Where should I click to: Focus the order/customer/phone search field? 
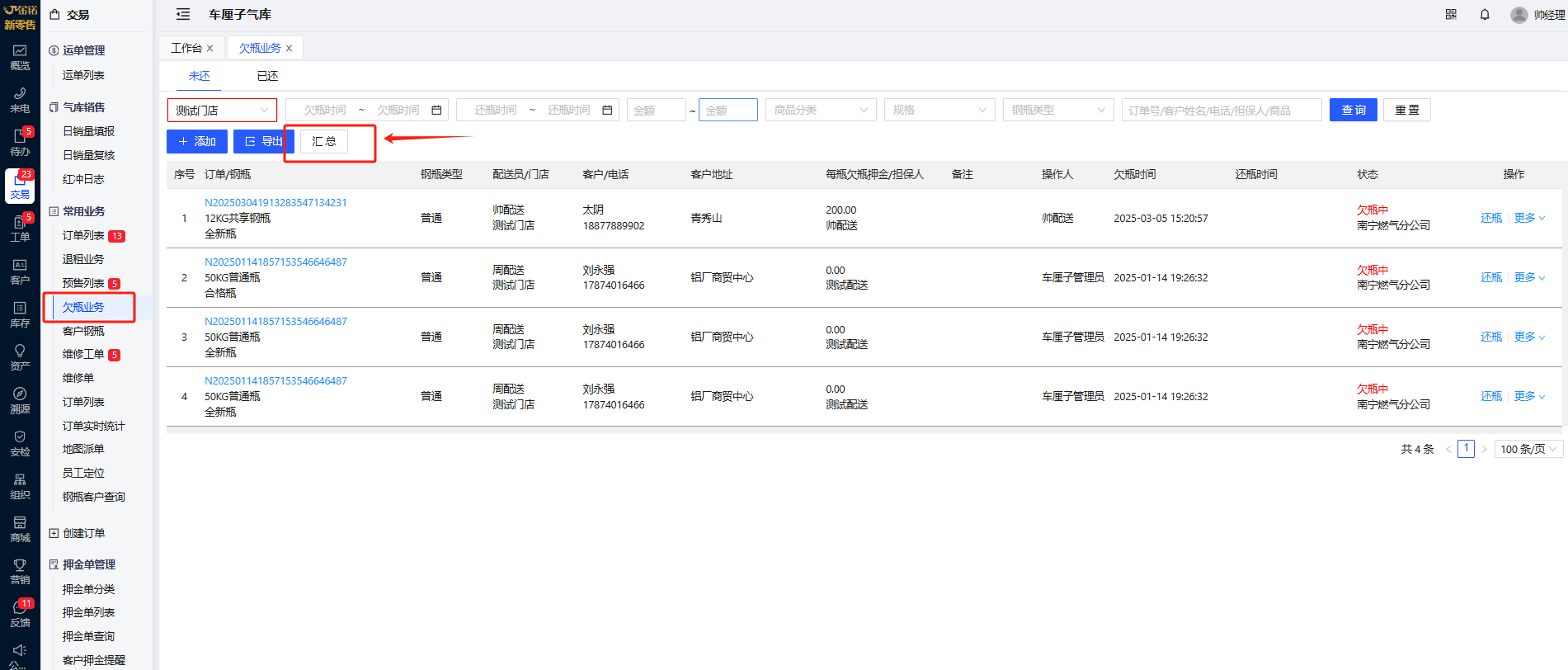click(x=1222, y=110)
